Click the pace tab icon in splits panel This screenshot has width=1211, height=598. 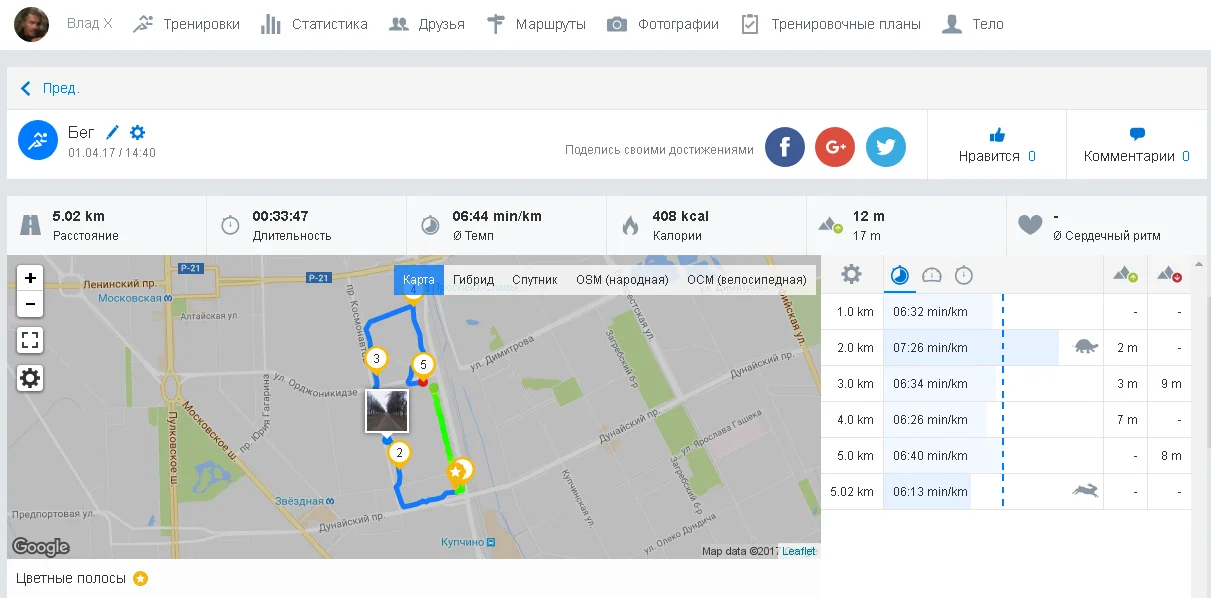(x=899, y=275)
